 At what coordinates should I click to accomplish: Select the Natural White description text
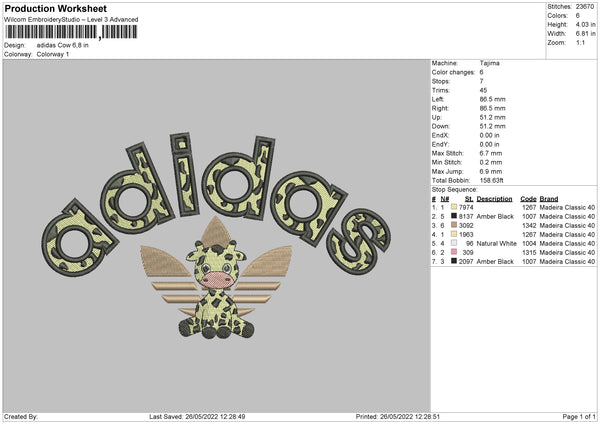[497, 243]
